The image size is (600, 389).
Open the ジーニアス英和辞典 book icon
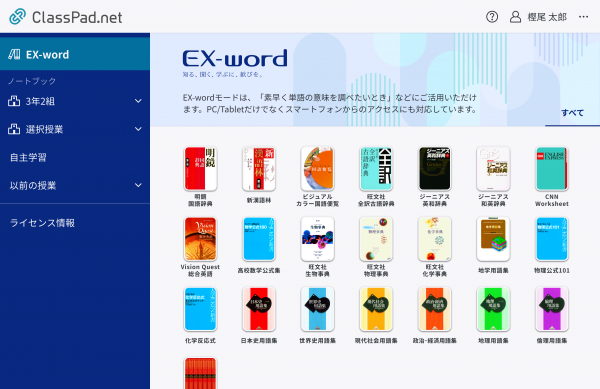434,169
